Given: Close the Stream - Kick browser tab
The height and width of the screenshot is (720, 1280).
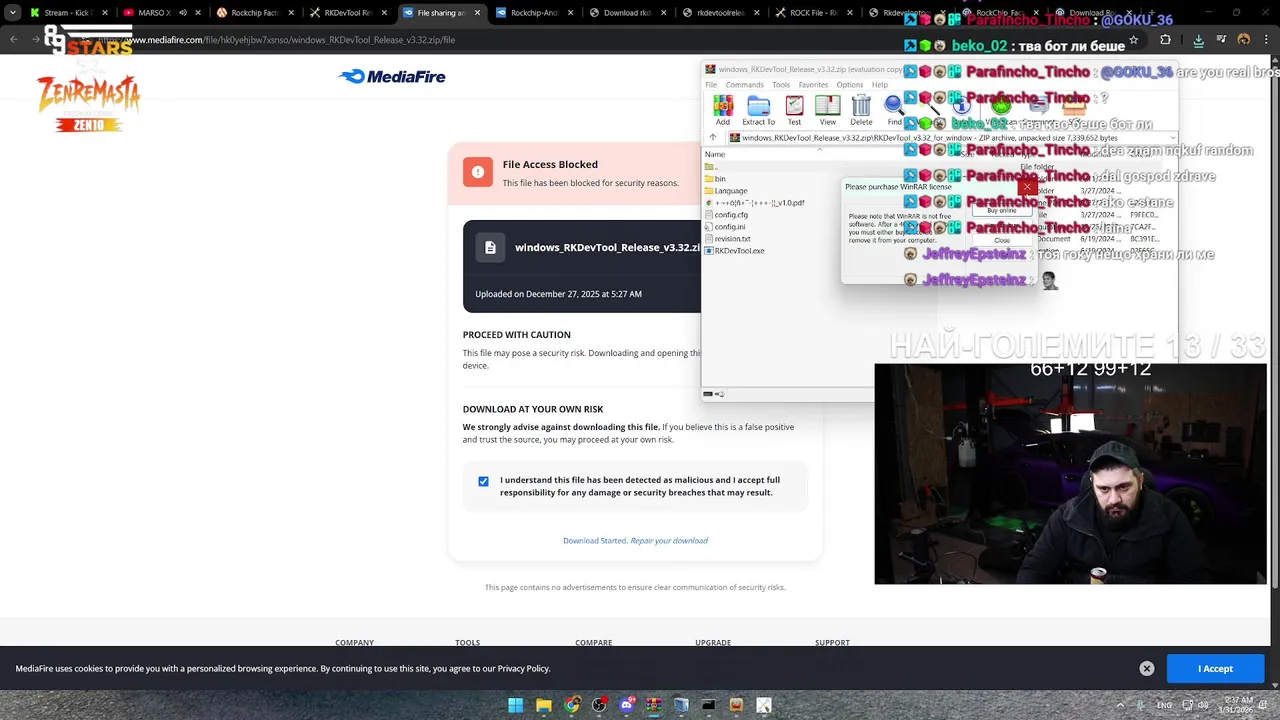Looking at the screenshot, I should [x=104, y=13].
